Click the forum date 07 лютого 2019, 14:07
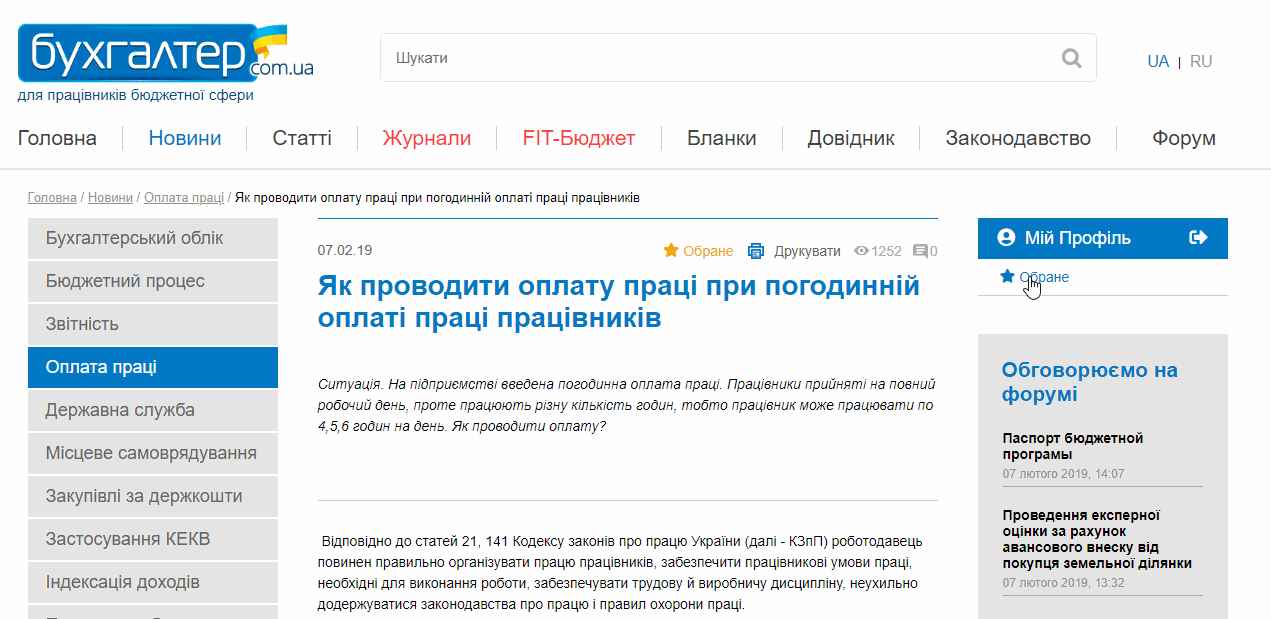This screenshot has height=619, width=1271. tap(1063, 474)
